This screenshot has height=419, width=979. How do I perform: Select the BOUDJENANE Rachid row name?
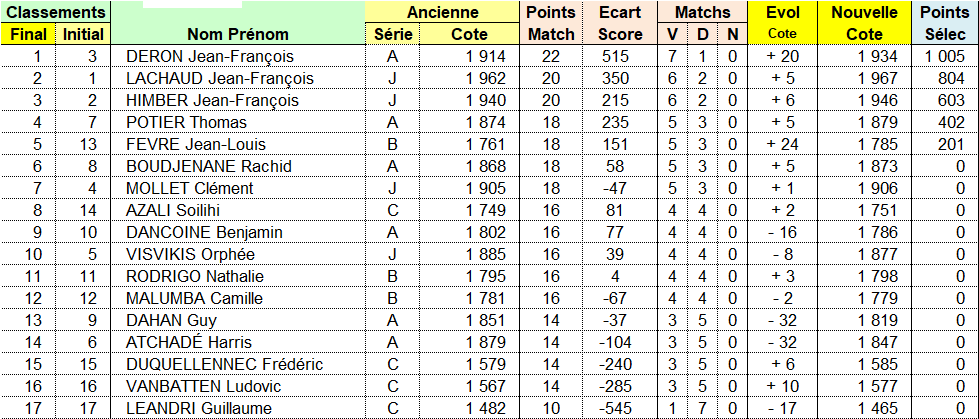pos(208,166)
